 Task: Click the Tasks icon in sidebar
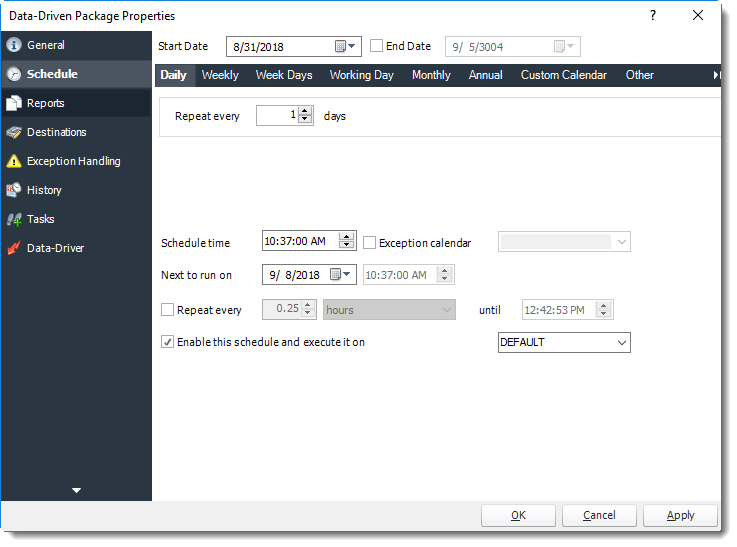point(14,219)
